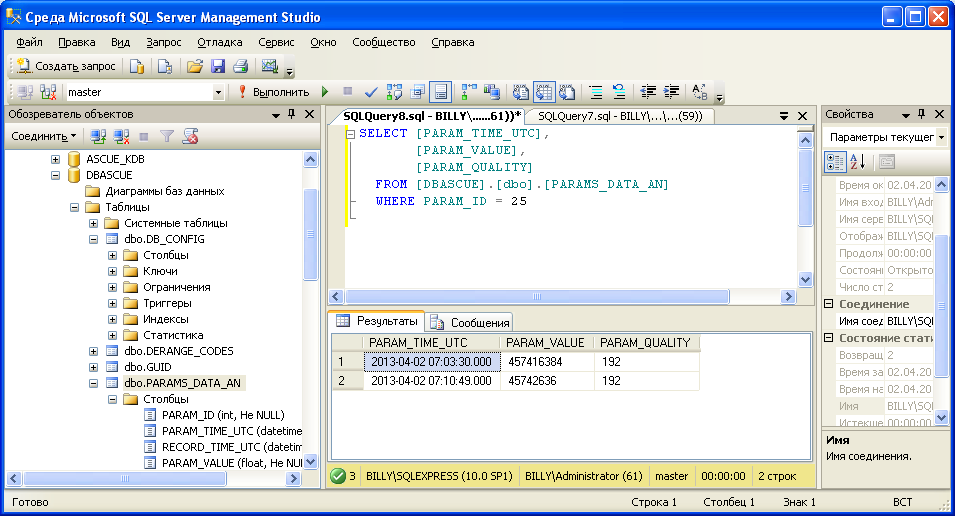Screen dimensions: 955x516
Task: Click the Object Explorer icon right of the funnel
Action: pos(190,136)
